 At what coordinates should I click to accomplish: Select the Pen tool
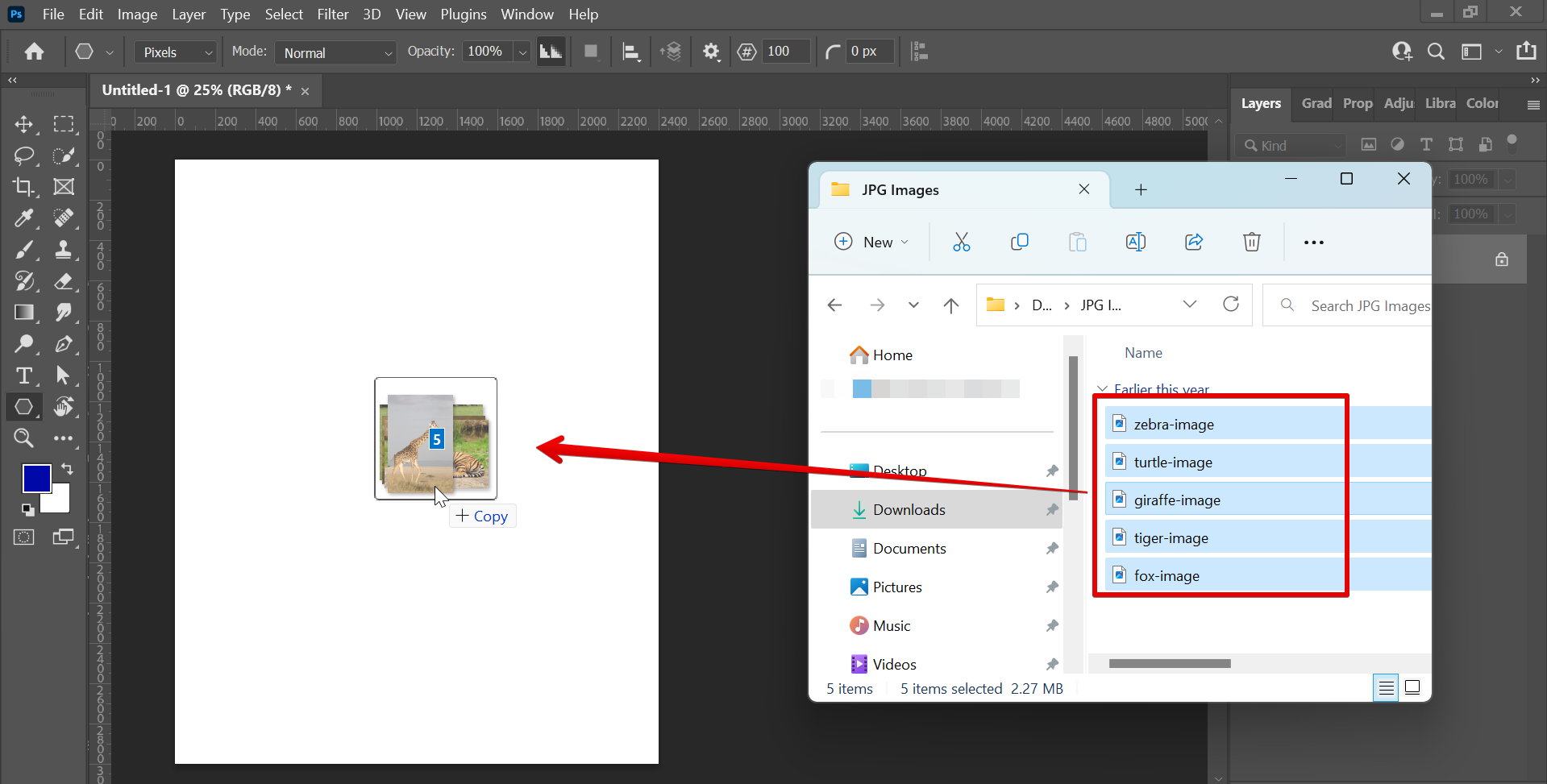[64, 344]
